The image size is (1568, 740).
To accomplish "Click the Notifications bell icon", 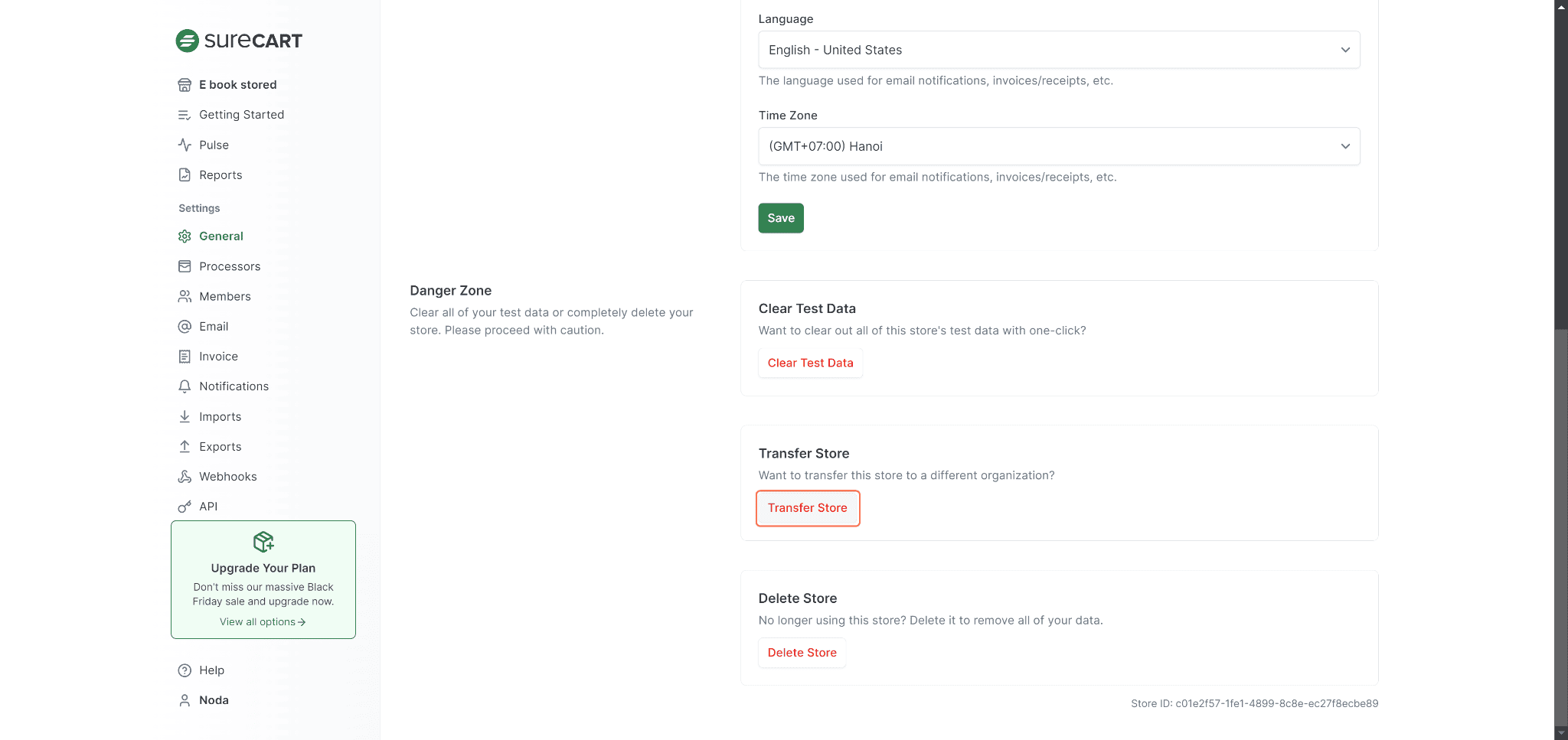I will pos(185,386).
